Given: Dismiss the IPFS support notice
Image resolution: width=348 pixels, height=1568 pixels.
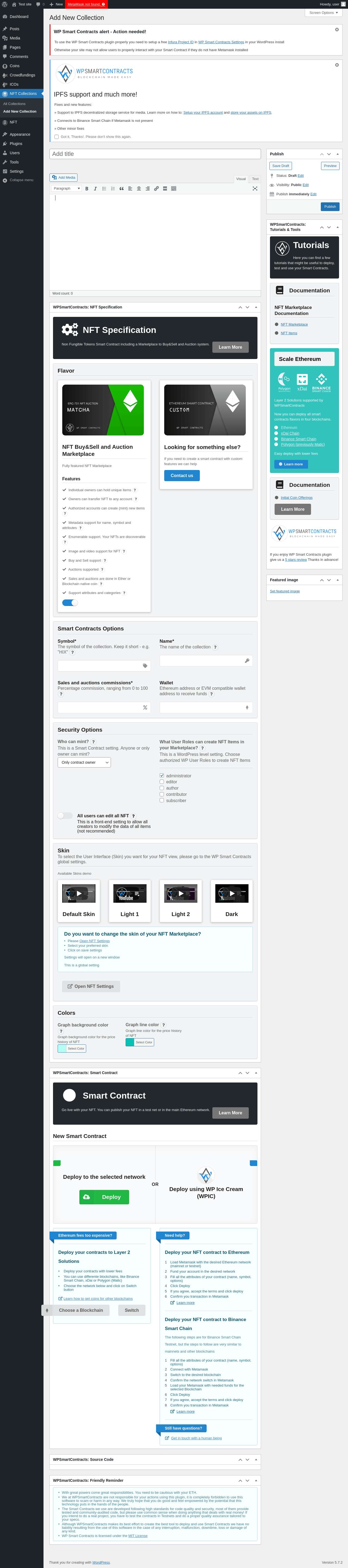Looking at the screenshot, I should tap(337, 64).
